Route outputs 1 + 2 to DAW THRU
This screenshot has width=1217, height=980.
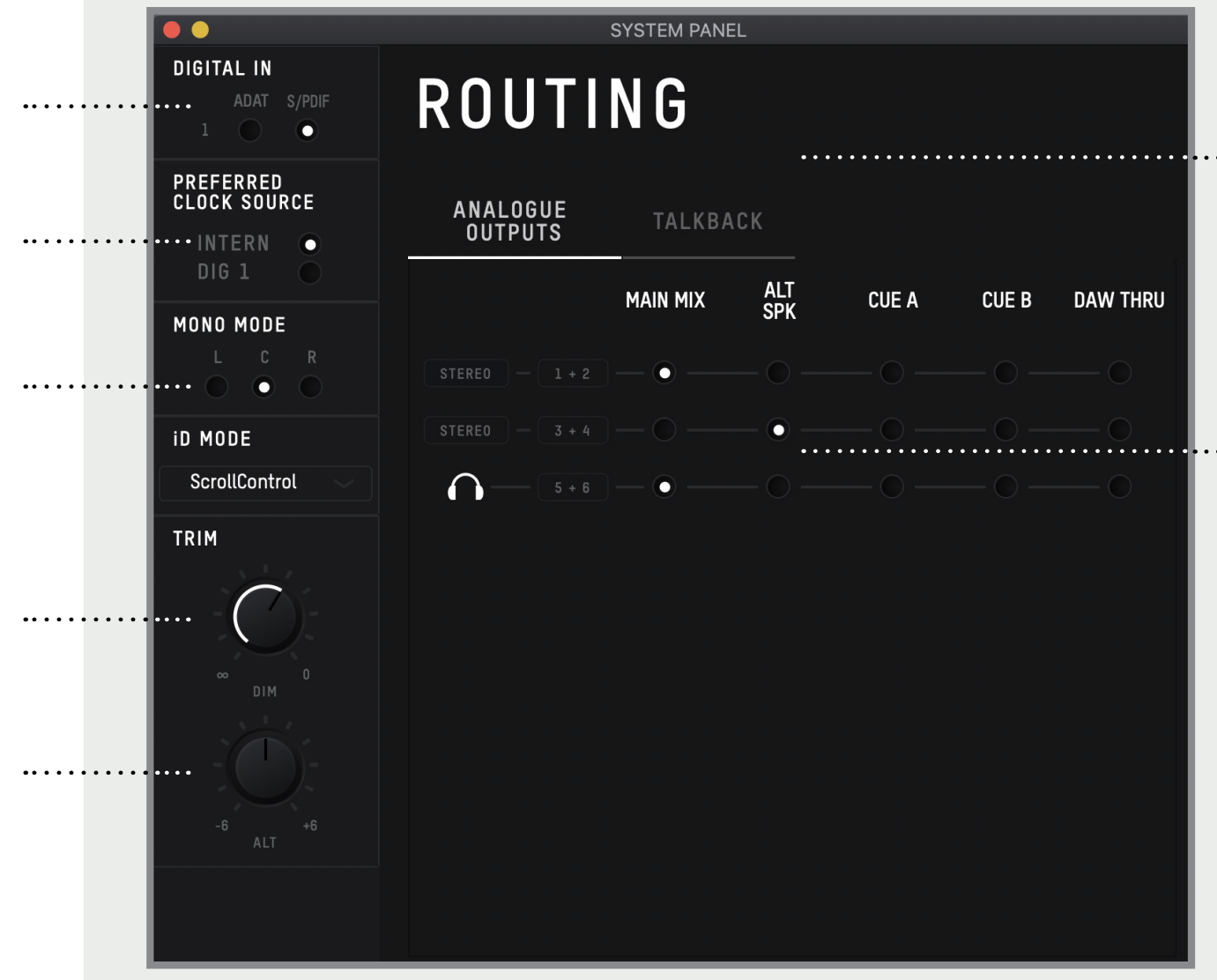pos(1119,373)
